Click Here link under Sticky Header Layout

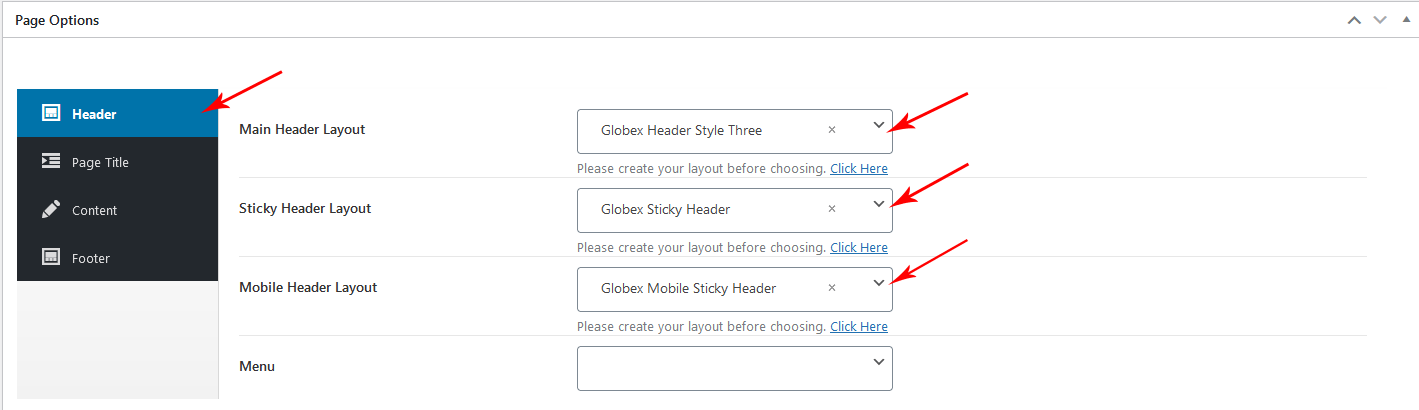click(858, 247)
